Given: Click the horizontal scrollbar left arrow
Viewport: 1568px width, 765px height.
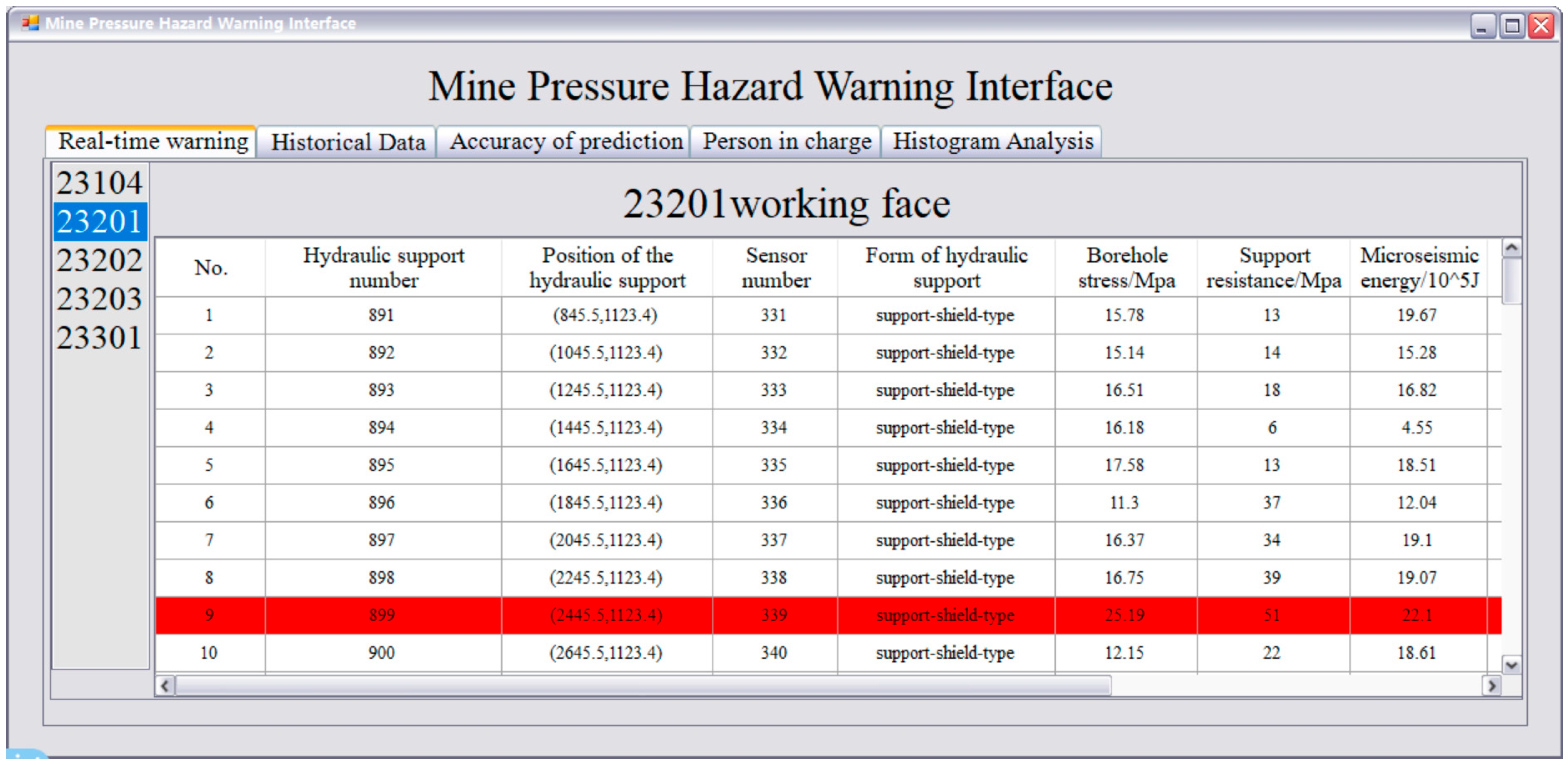Looking at the screenshot, I should coord(165,686).
